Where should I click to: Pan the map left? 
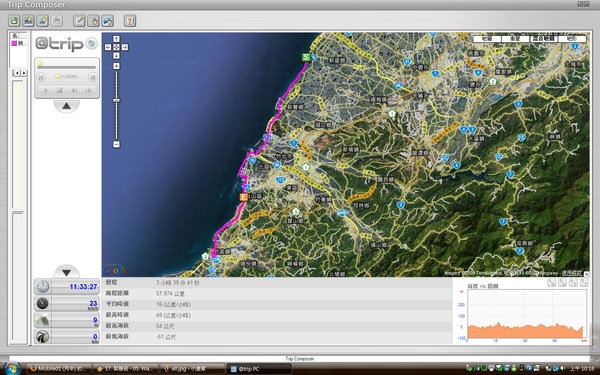[x=108, y=47]
